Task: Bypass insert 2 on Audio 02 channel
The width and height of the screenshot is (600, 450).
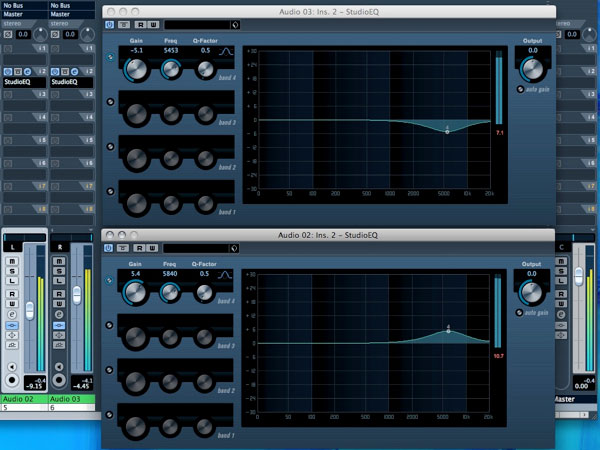Action: [x=8, y=72]
